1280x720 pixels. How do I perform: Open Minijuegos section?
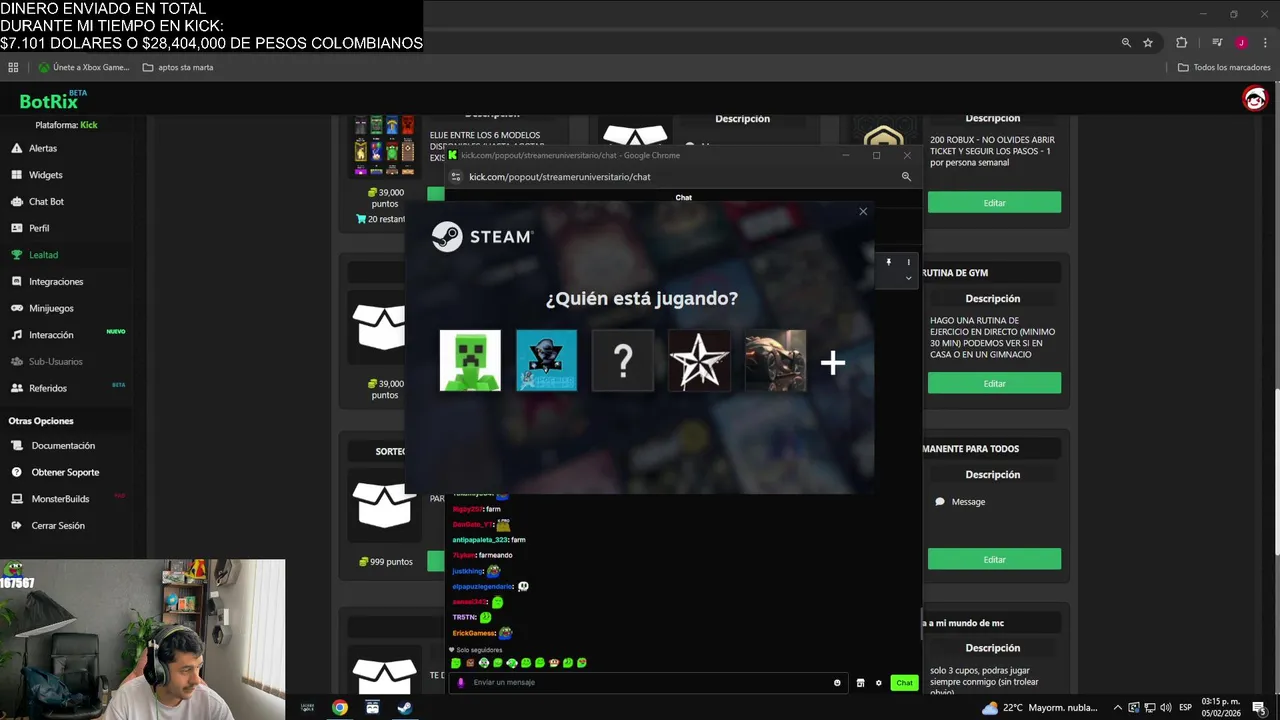[51, 308]
